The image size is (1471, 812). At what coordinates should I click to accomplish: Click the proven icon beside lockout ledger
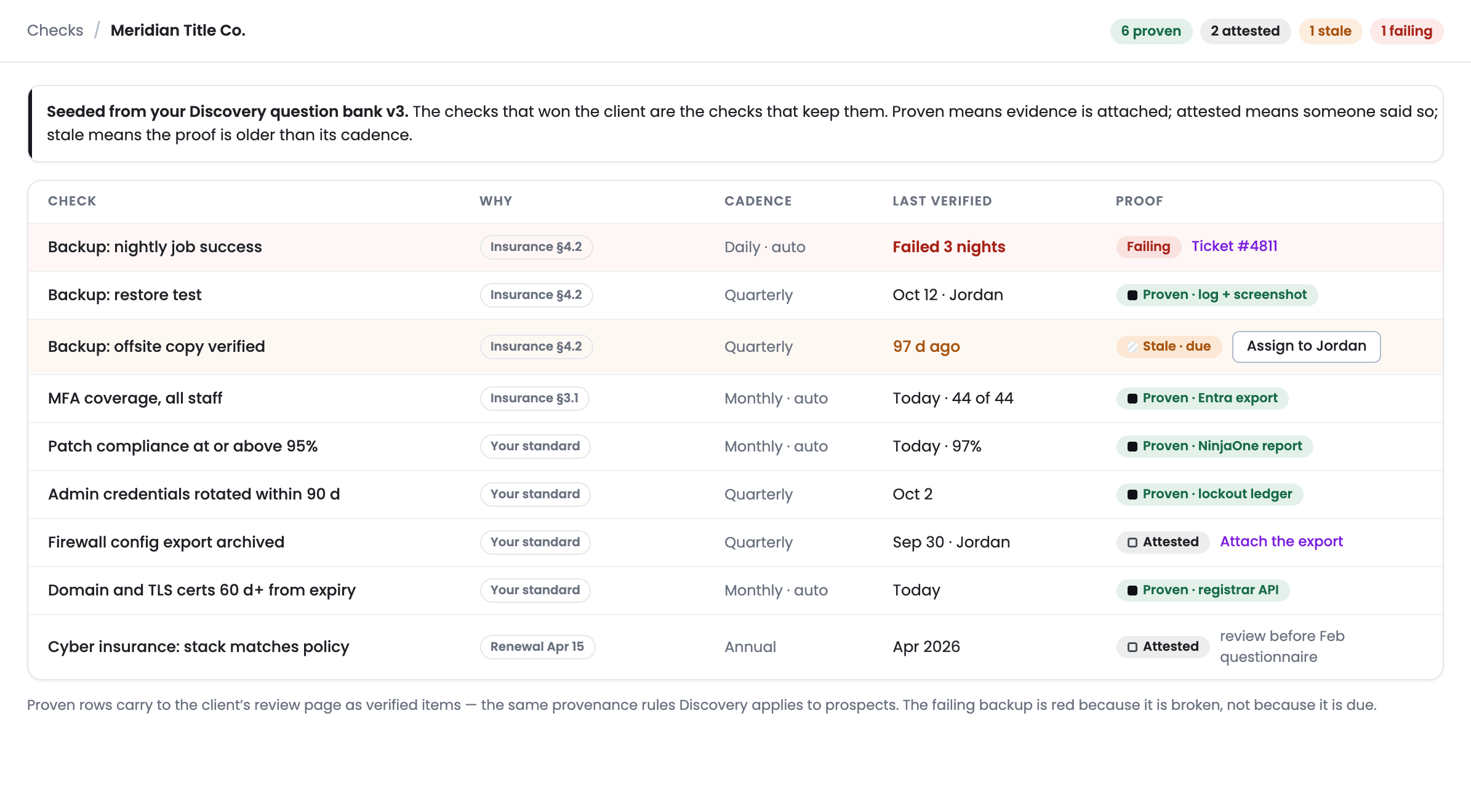tap(1132, 494)
